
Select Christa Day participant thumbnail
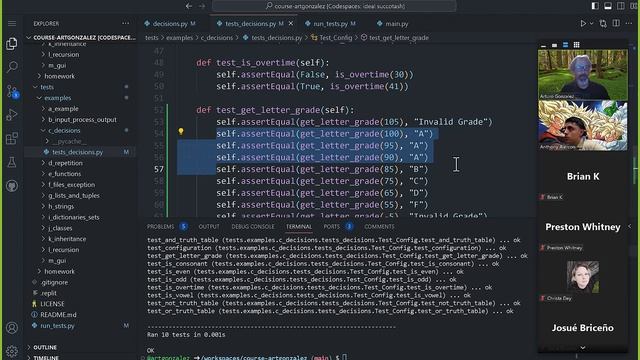tap(583, 277)
